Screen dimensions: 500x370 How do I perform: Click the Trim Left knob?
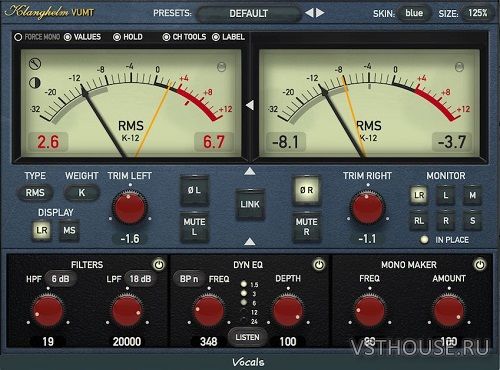click(130, 207)
